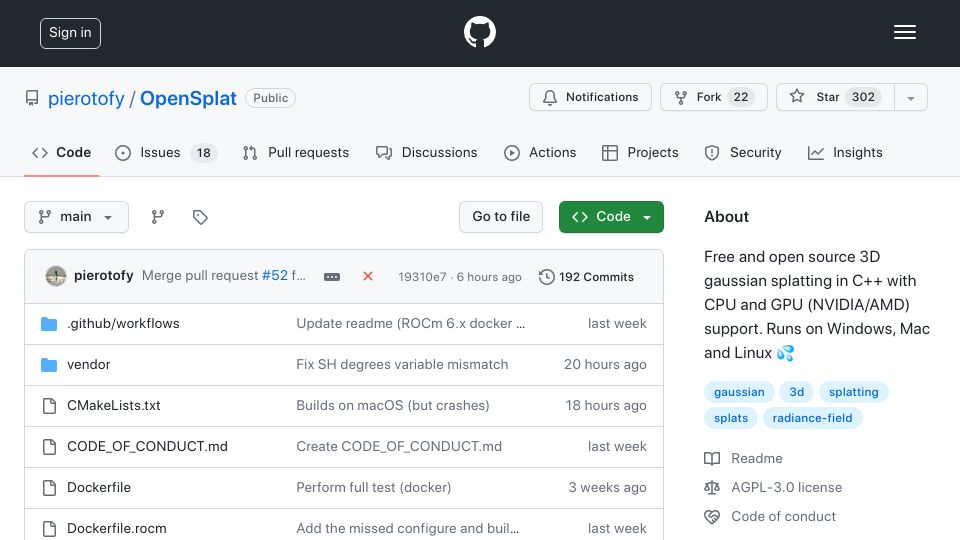Viewport: 960px width, 540px height.
Task: Click the GitHub Octocat logo
Action: pos(479,32)
